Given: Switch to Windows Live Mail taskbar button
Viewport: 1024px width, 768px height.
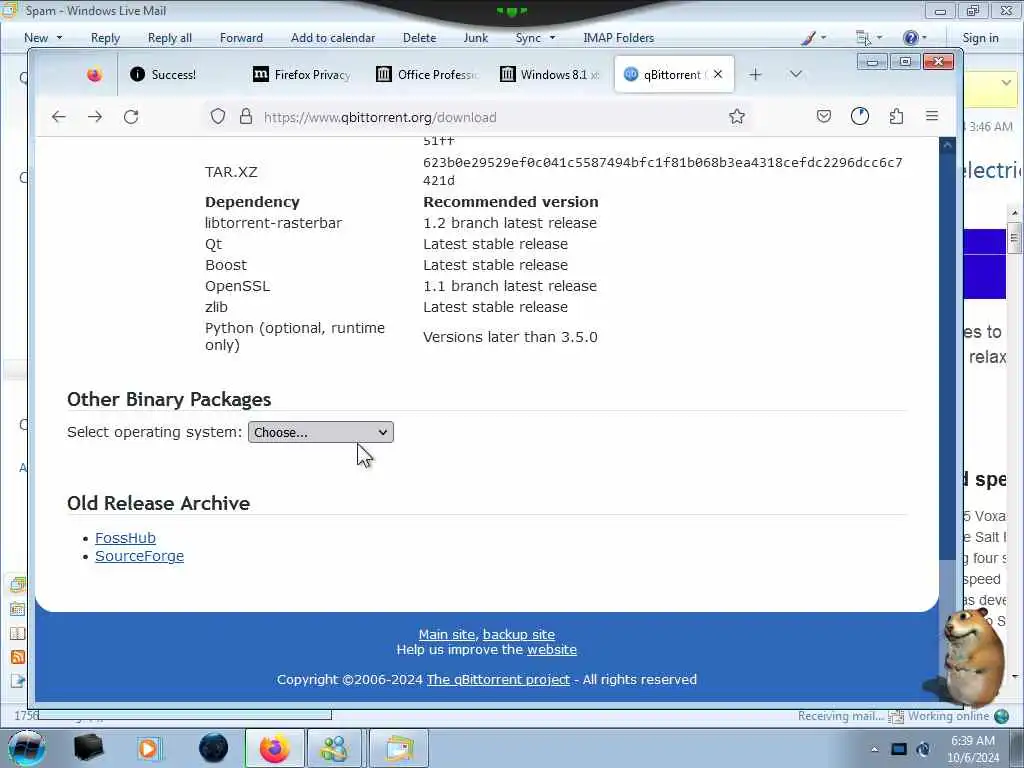Looking at the screenshot, I should click(x=399, y=748).
